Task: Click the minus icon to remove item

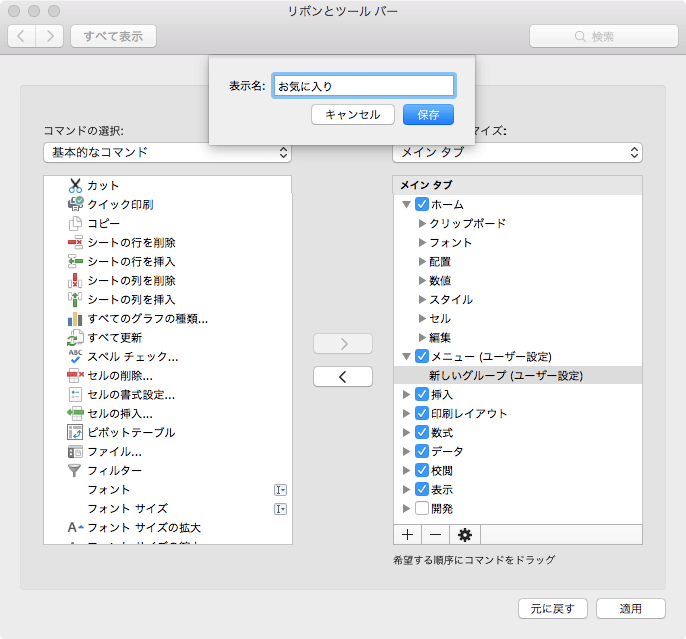Action: point(435,534)
